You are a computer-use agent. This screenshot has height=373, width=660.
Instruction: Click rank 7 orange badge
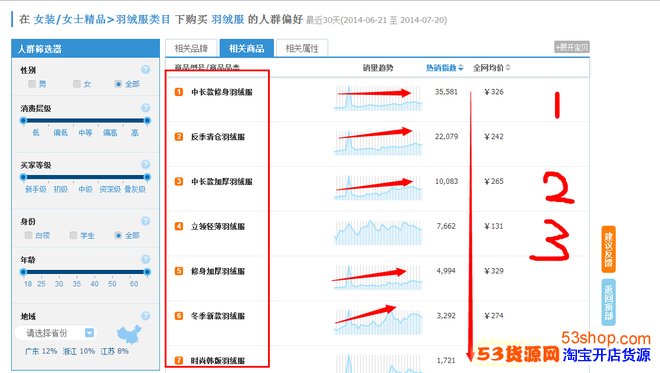pos(179,360)
